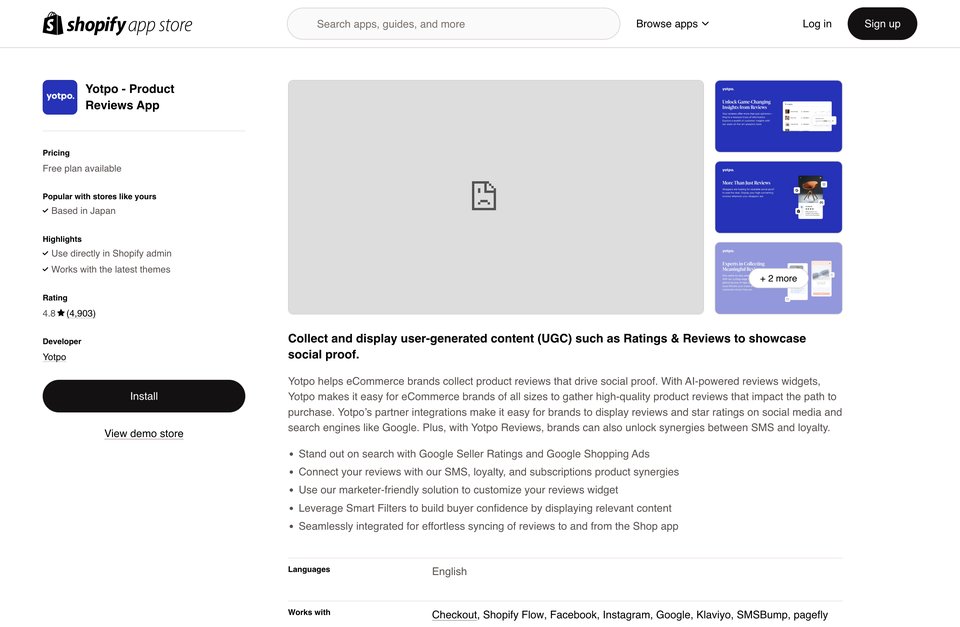This screenshot has height=627, width=960.
Task: Click the Collect and display UGC headline
Action: click(x=547, y=347)
